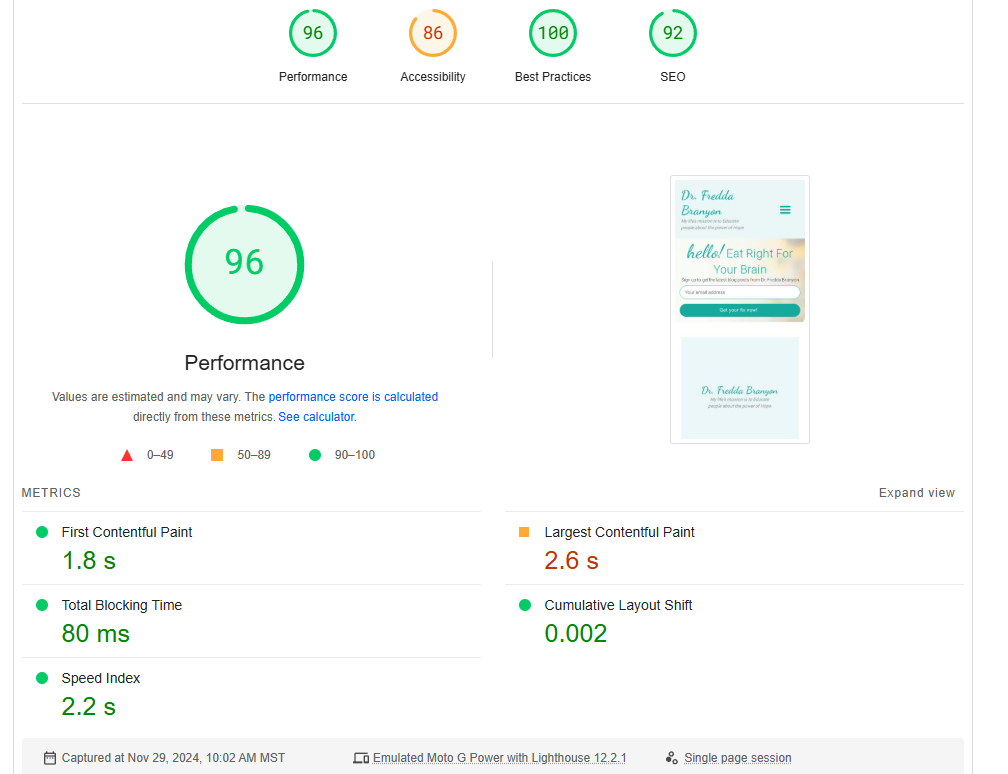The height and width of the screenshot is (774, 1008).
Task: Open the page screenshot thumbnail
Action: pos(739,309)
